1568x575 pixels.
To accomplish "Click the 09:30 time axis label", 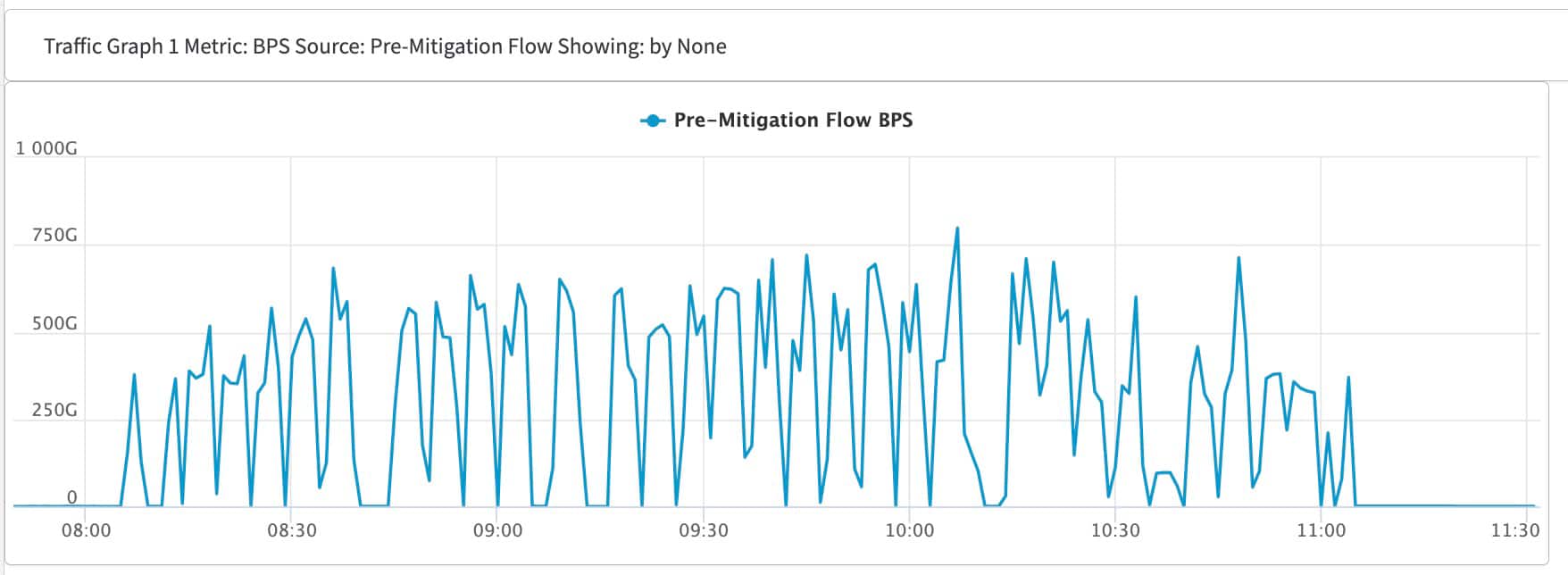I will [x=704, y=530].
